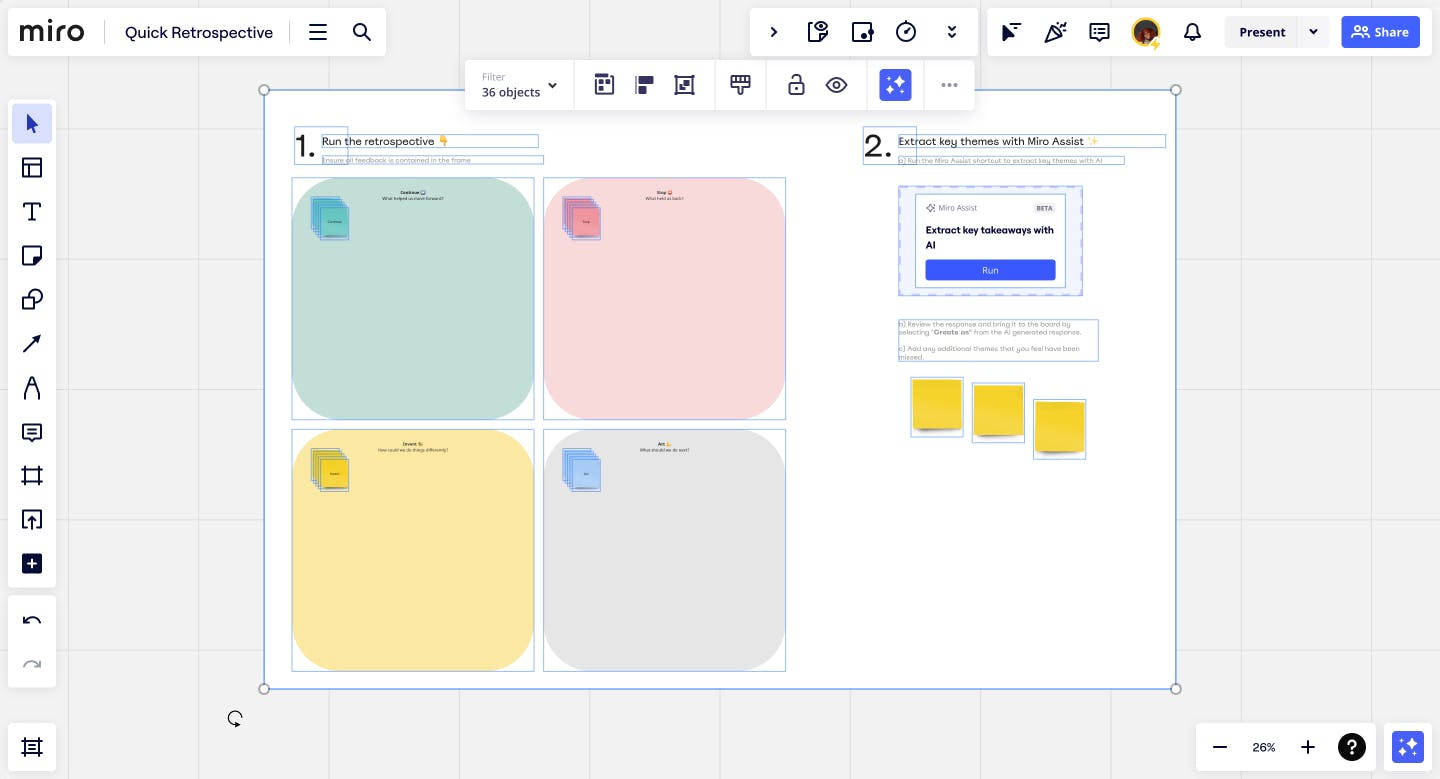The image size is (1440, 779).
Task: Expand the Present mode dropdown arrow
Action: click(1314, 32)
